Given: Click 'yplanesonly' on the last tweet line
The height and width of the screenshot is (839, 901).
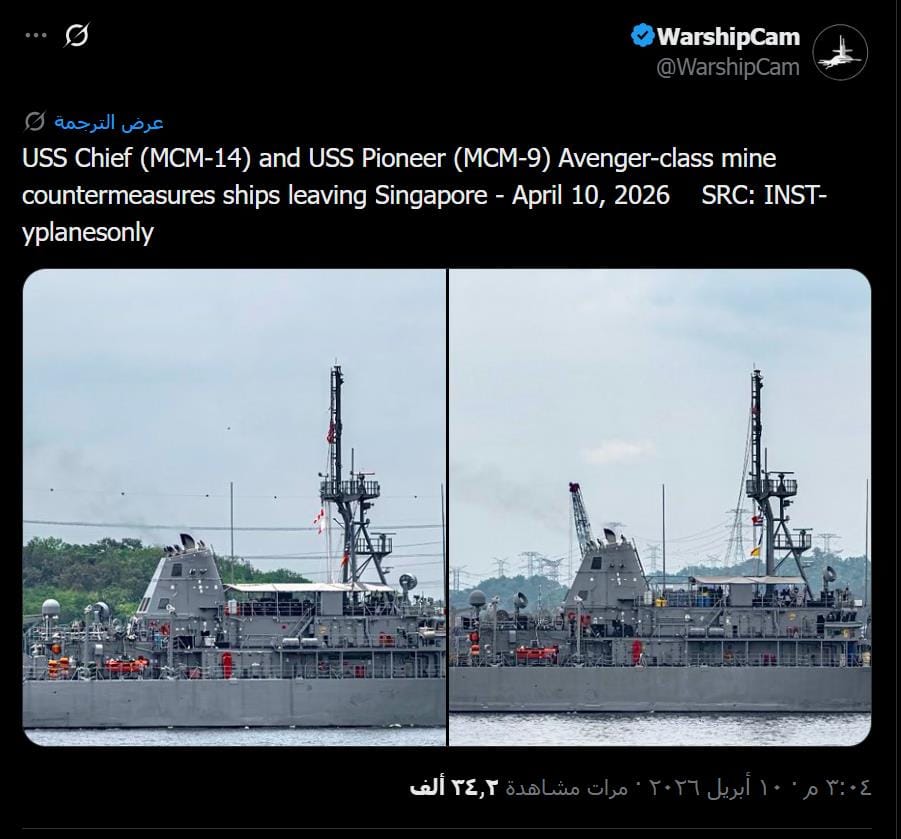Looking at the screenshot, I should coord(88,233).
